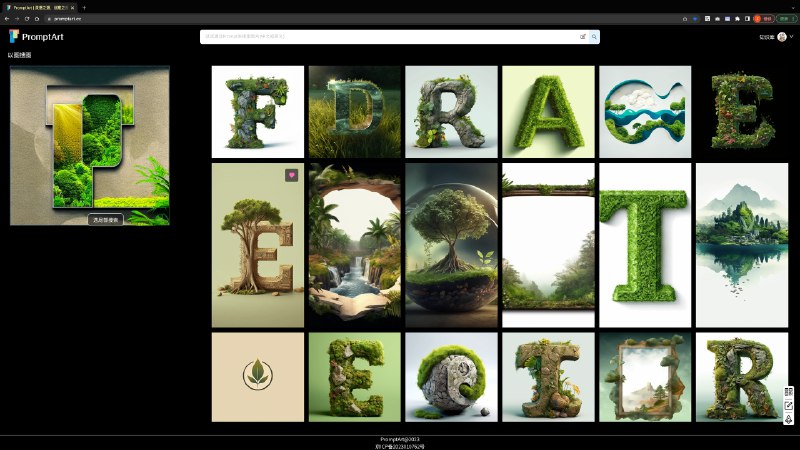
Task: Open a new browser tab with plus
Action: tap(84, 8)
